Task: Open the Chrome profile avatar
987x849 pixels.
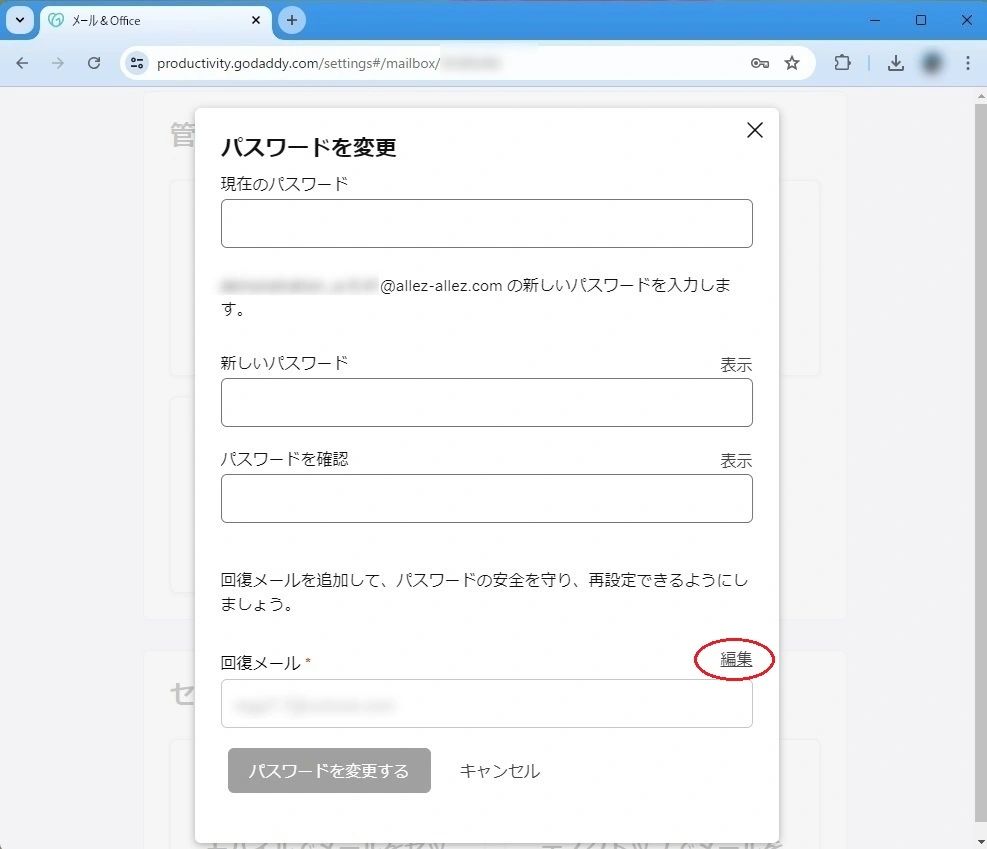Action: click(932, 63)
